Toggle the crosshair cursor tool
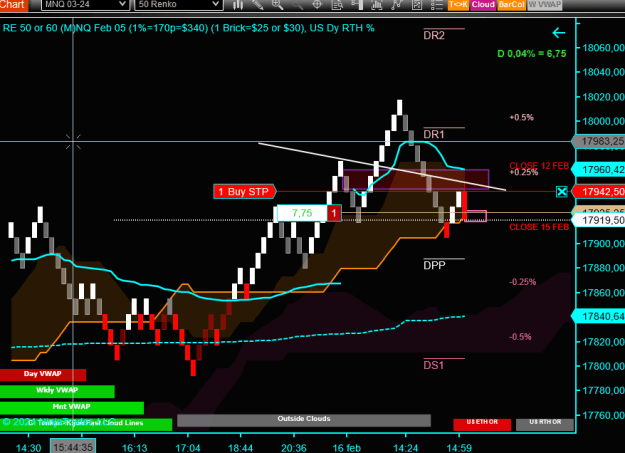This screenshot has width=625, height=453. [x=317, y=4]
